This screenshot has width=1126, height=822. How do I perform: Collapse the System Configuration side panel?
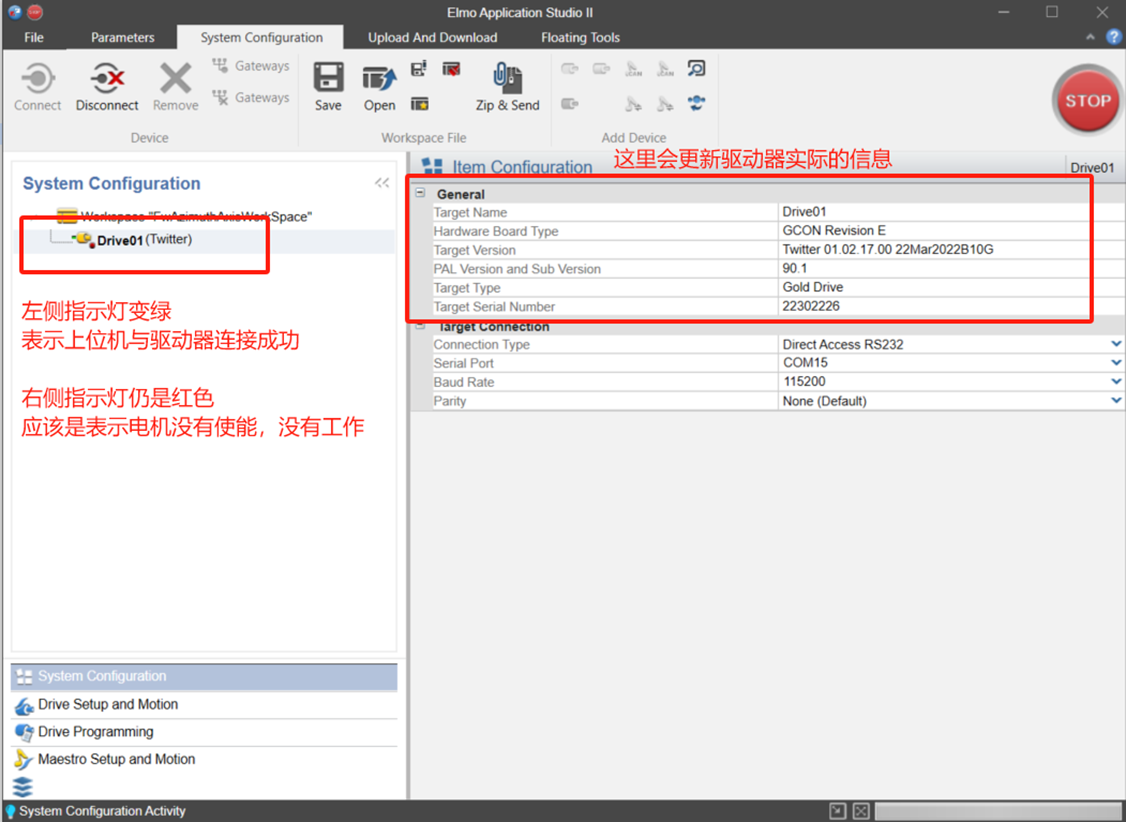pyautogui.click(x=382, y=183)
